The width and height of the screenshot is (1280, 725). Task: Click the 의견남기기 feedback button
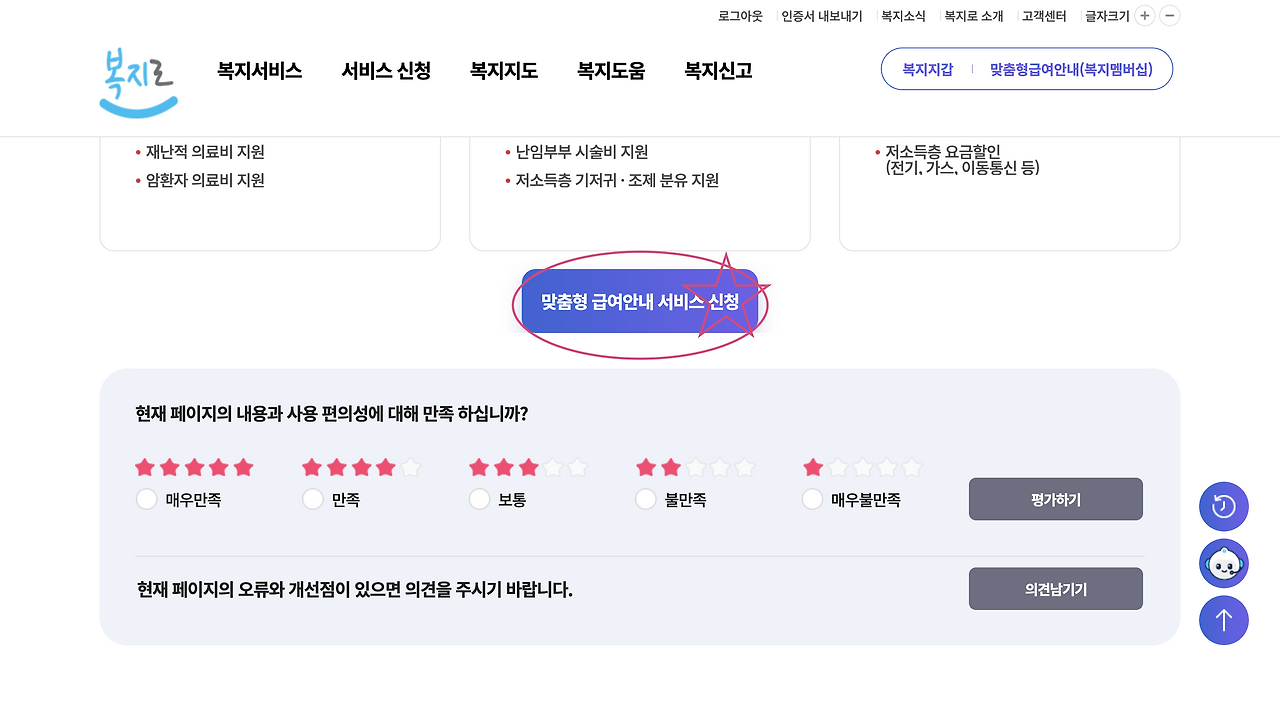[x=1055, y=588]
